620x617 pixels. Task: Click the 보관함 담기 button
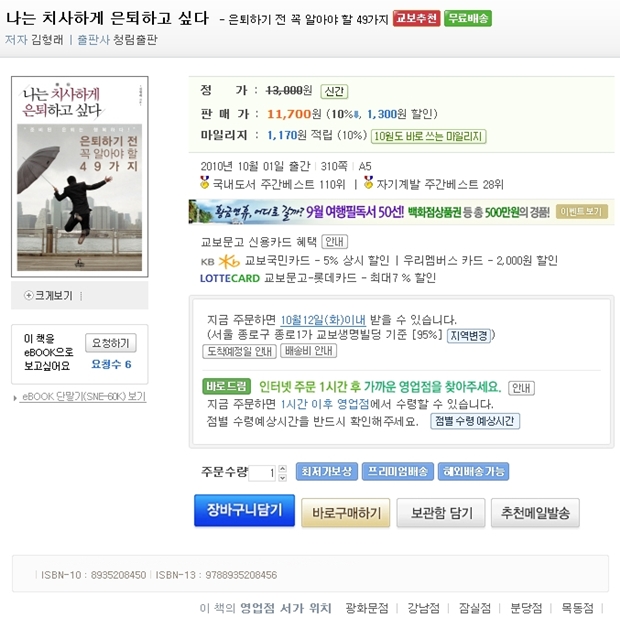(441, 513)
